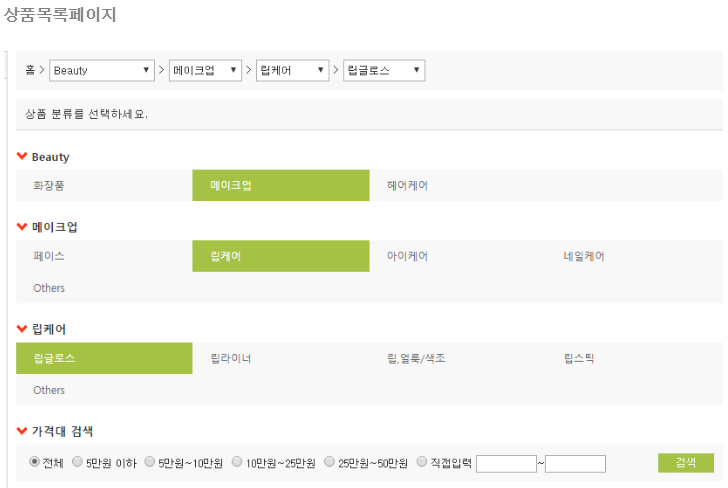Collapse the Beauty section red chevron
728x488 pixels.
point(22,157)
